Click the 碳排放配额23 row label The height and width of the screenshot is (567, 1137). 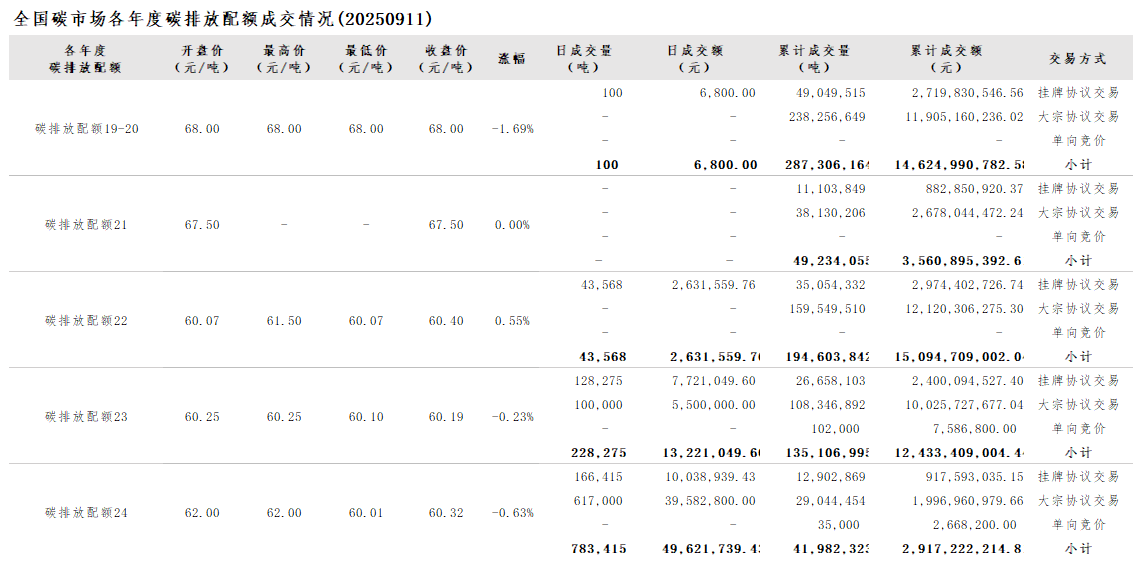[x=86, y=417]
